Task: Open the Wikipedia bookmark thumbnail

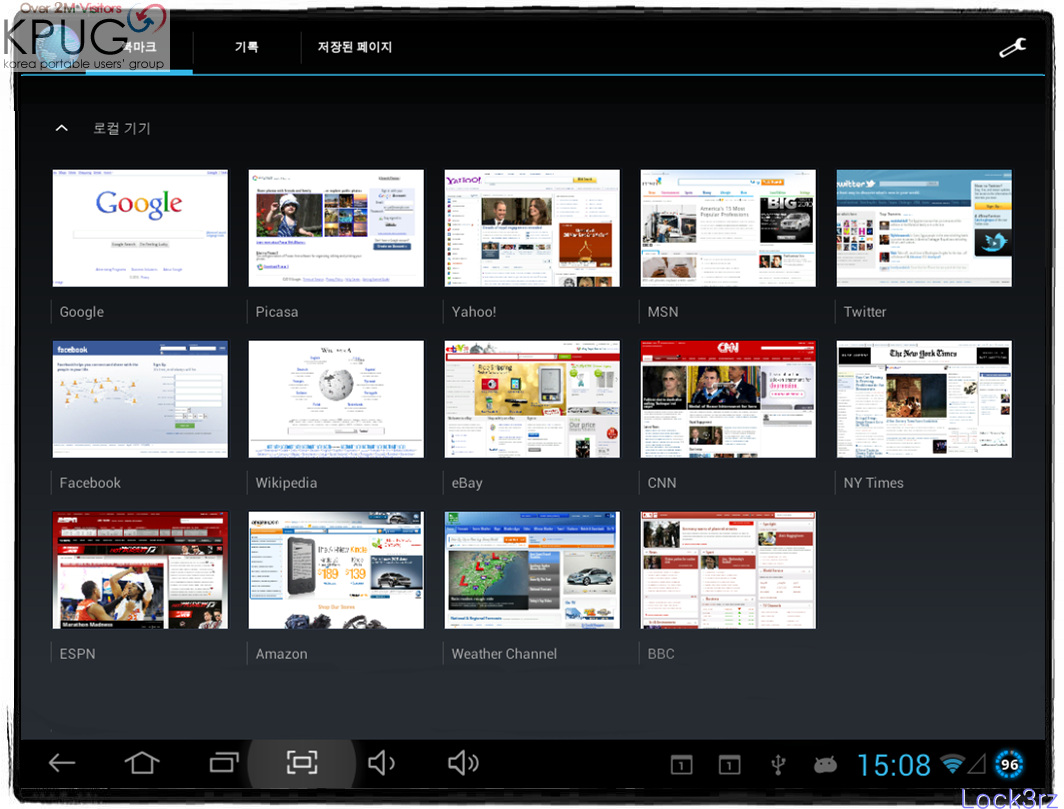Action: tap(336, 399)
